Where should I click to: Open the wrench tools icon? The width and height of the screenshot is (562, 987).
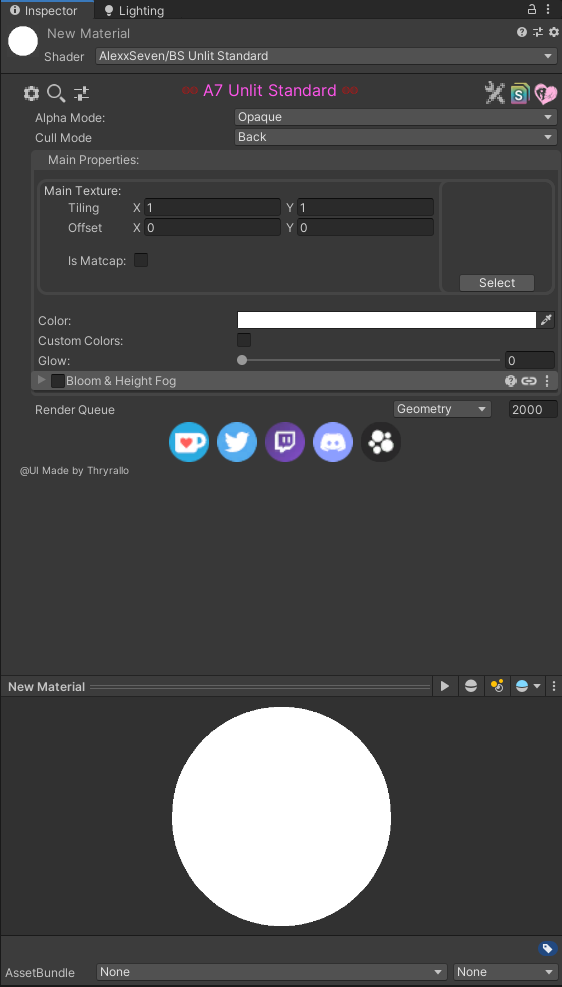click(495, 93)
